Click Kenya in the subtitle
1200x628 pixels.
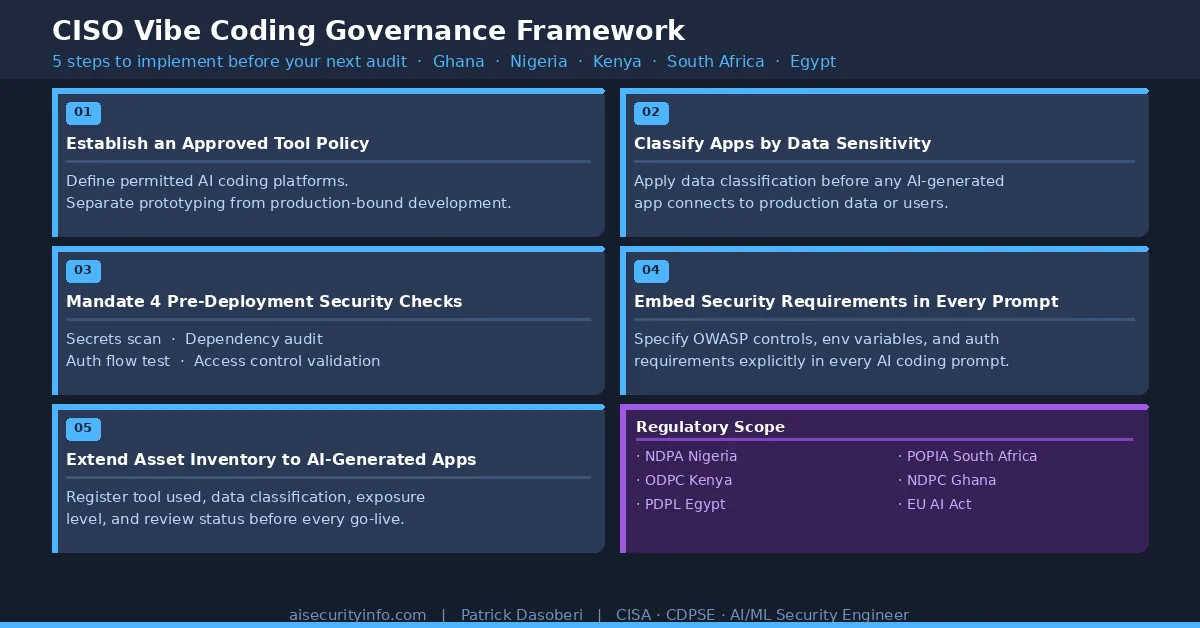pyautogui.click(x=617, y=62)
